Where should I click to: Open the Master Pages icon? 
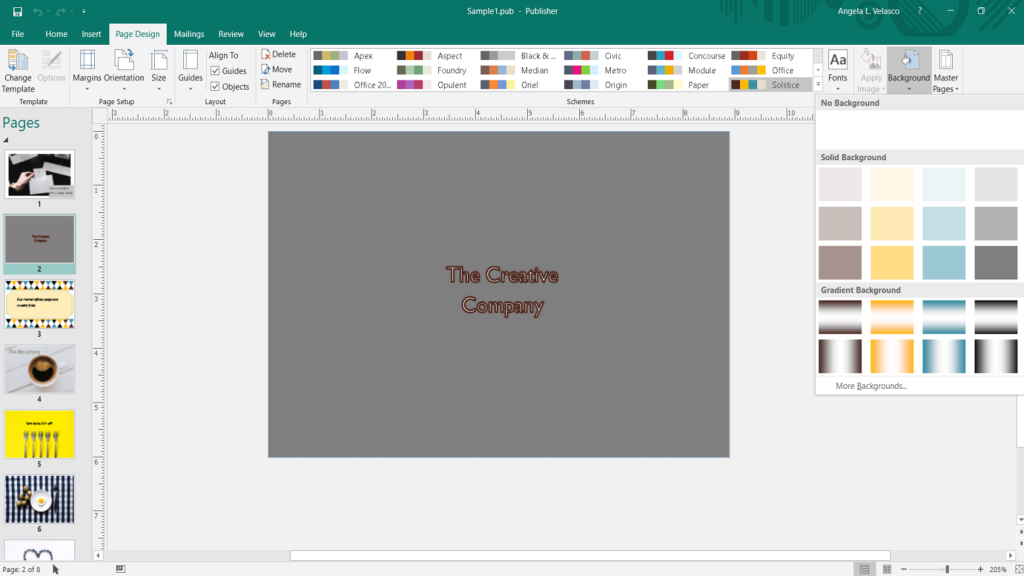(948, 68)
